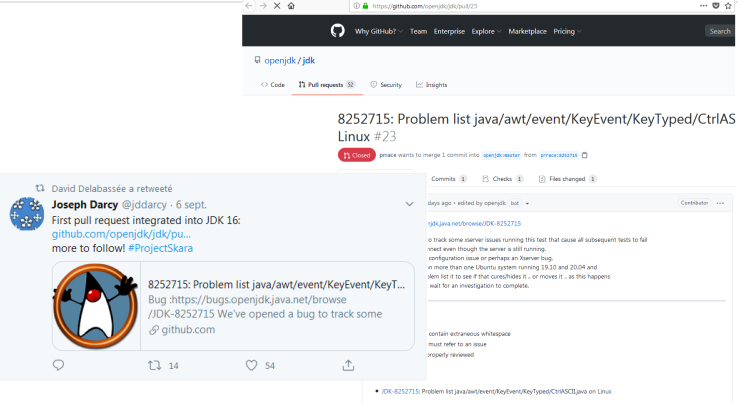Open the github.com/openjdk/jdk/pu... tweet link
738x407 pixels.
(x=121, y=234)
